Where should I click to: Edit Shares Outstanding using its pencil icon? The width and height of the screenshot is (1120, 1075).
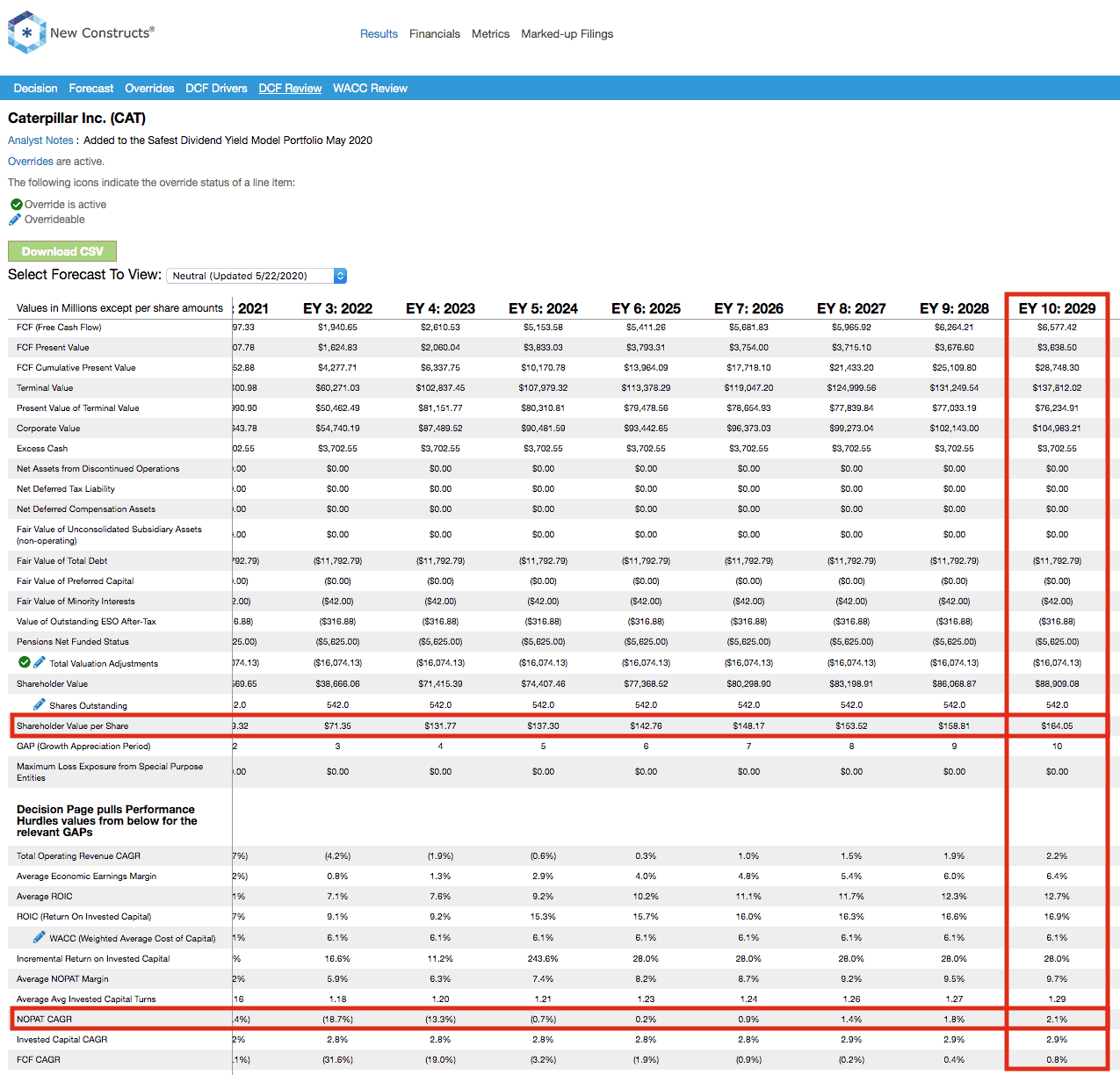coord(40,704)
